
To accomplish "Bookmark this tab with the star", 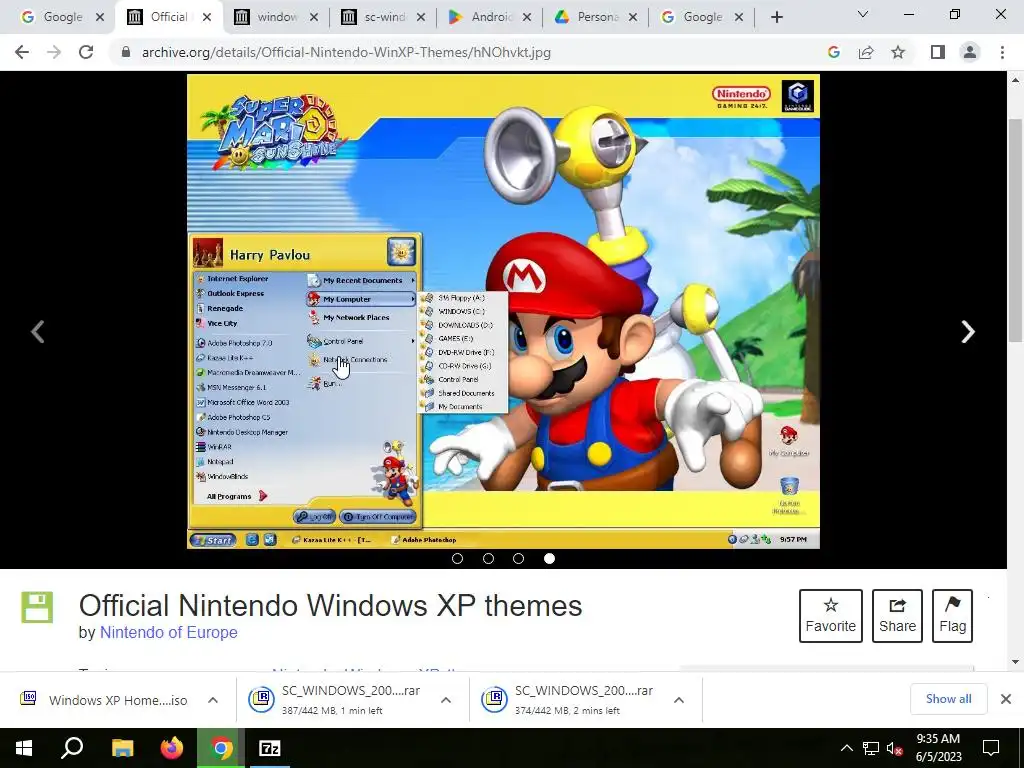I will click(898, 52).
